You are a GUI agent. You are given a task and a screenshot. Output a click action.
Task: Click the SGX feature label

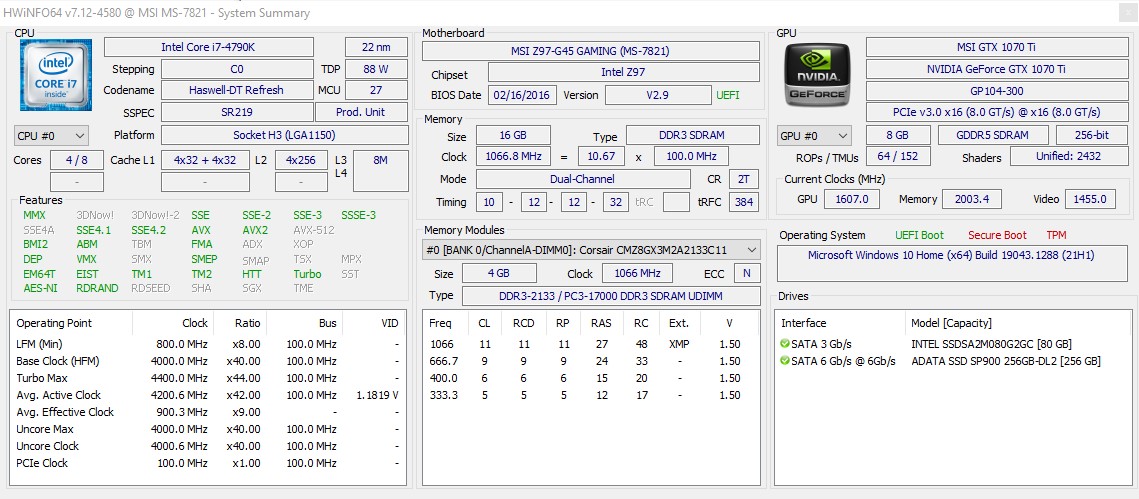coord(252,288)
